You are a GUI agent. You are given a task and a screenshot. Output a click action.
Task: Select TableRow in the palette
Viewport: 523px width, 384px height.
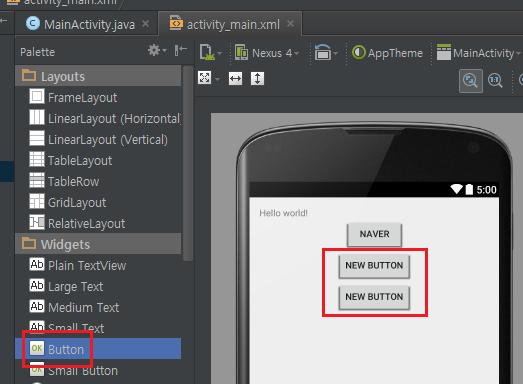[98, 181]
